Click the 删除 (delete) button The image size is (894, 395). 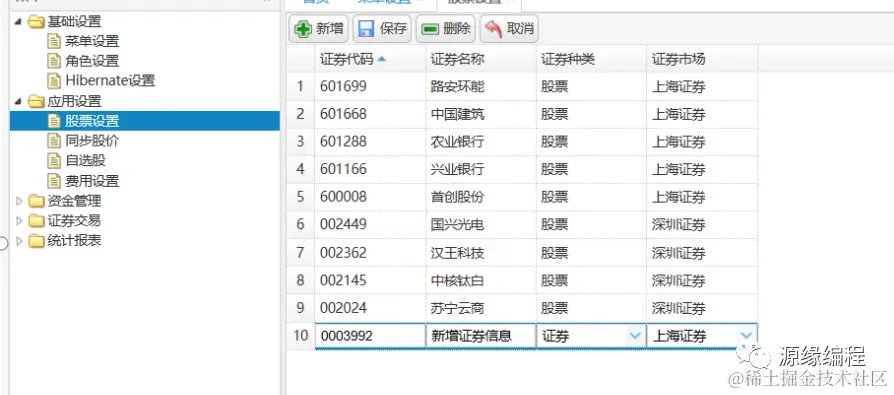click(446, 28)
